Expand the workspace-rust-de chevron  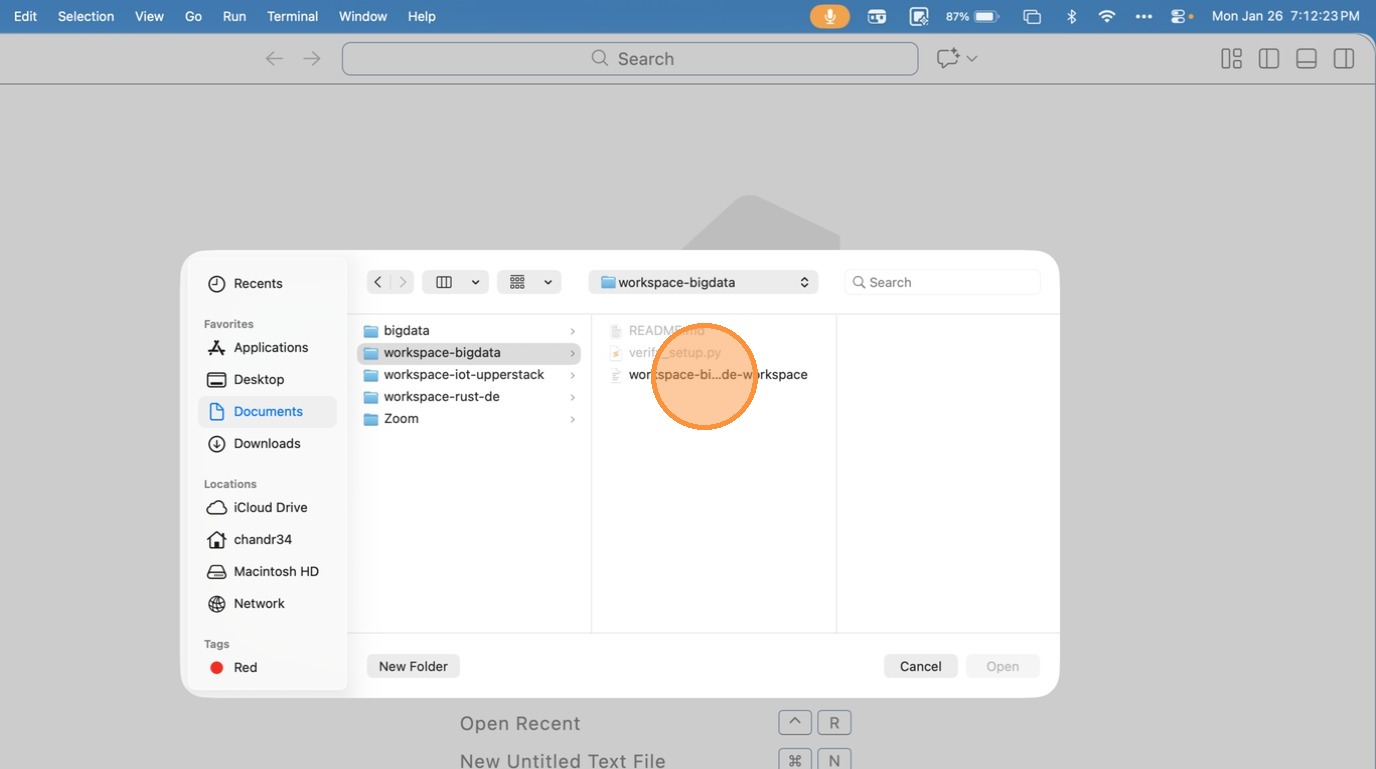click(x=572, y=397)
